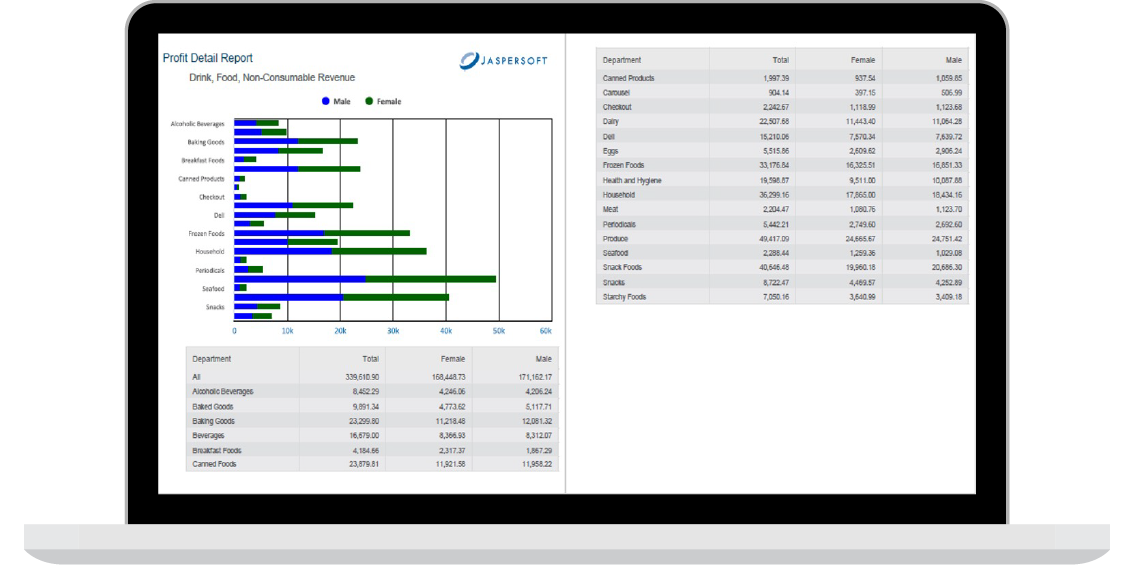
Task: Sort by Department header above the All row
Action: (212, 359)
